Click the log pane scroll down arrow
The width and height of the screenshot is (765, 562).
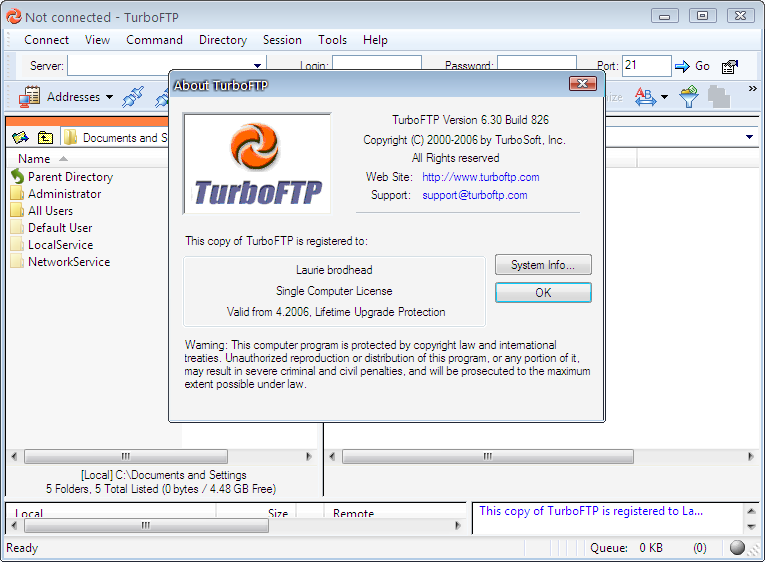[751, 526]
